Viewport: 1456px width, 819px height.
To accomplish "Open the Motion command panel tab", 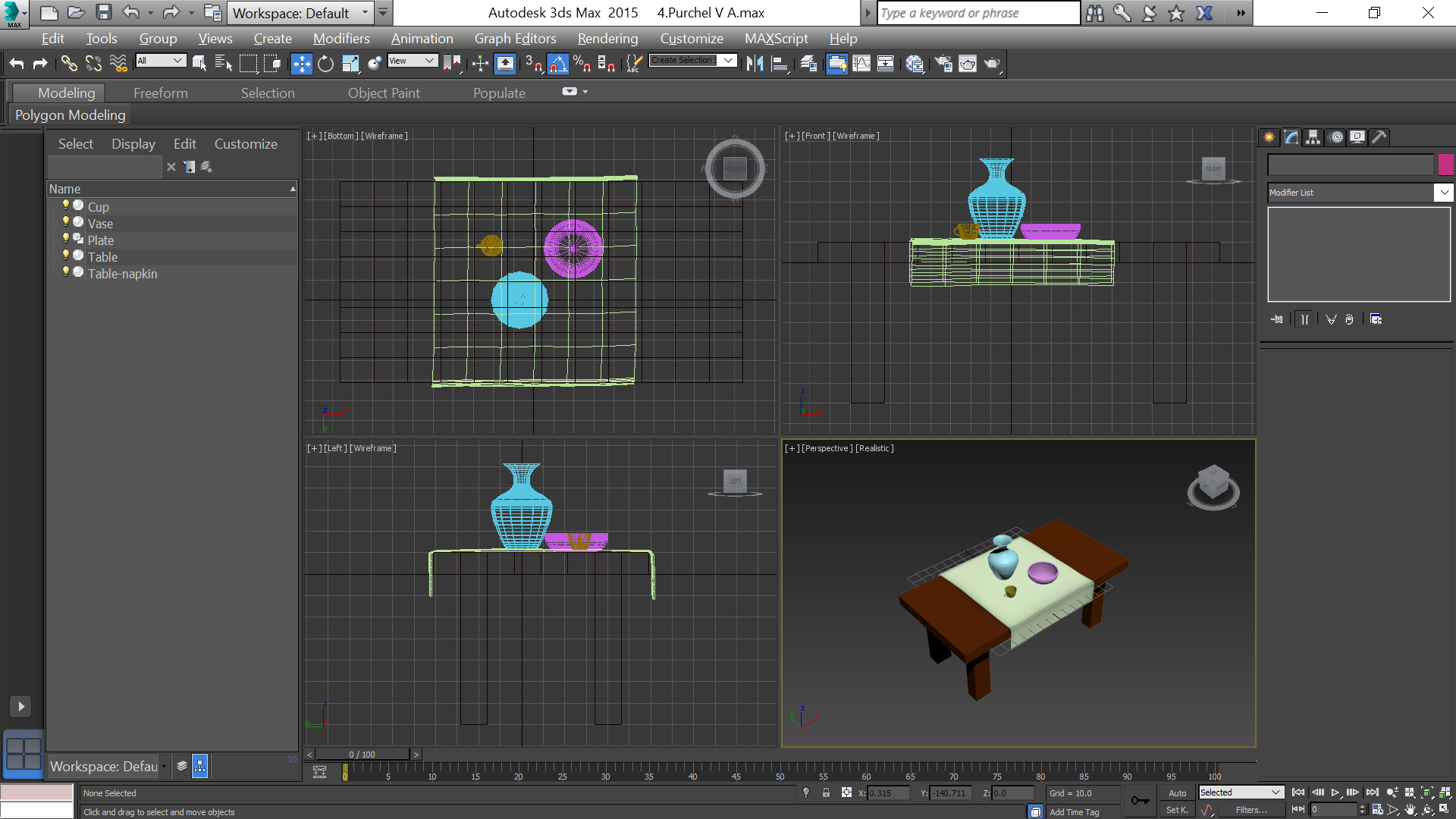I will pos(1336,137).
